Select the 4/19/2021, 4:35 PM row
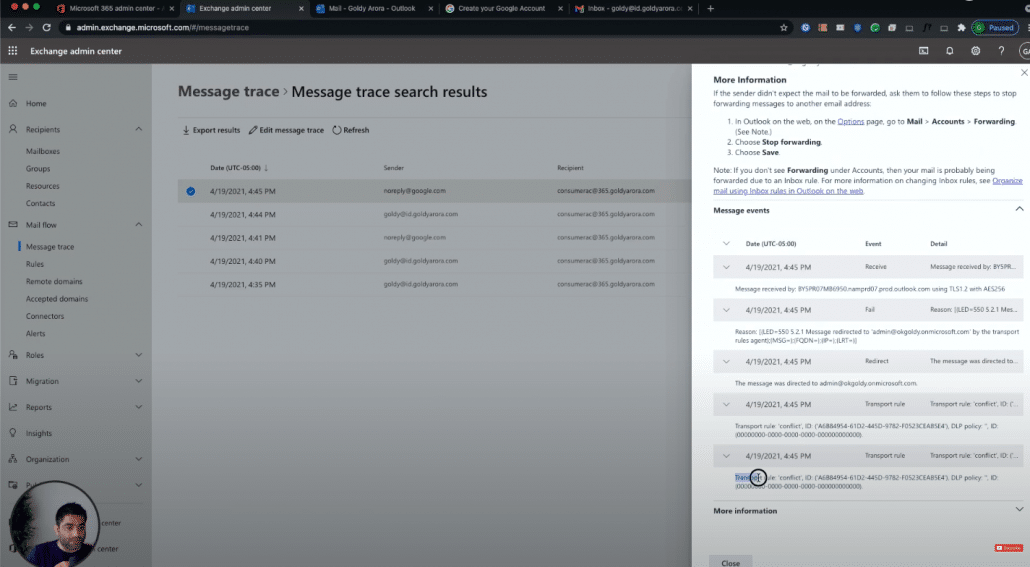 click(434, 284)
